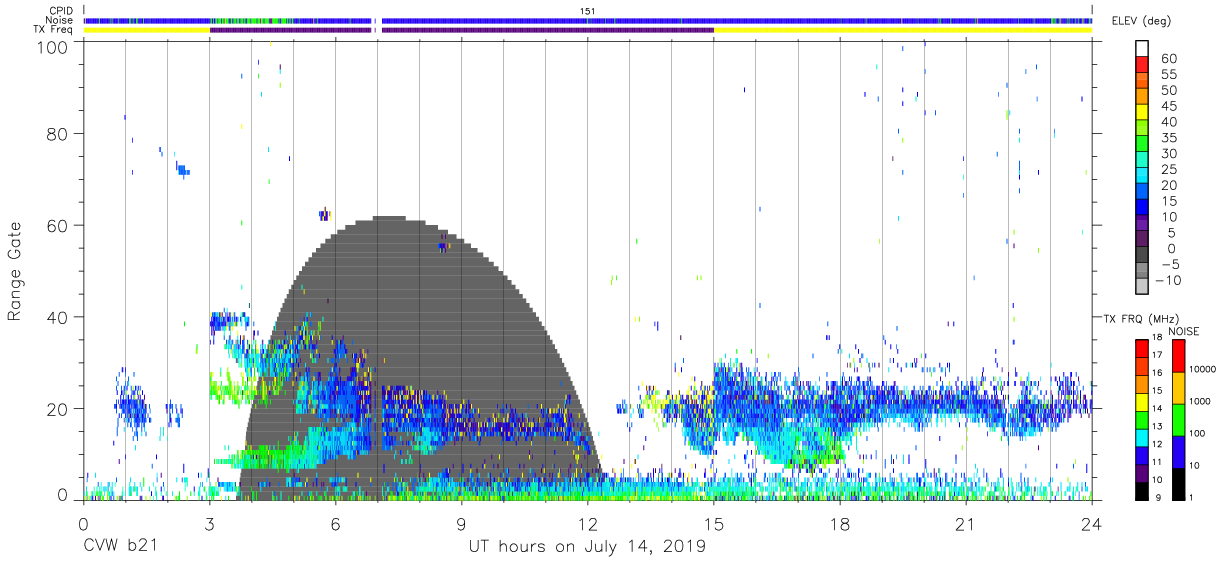The image size is (1228, 567).
Task: Click the CPID value '151'
Action: click(x=588, y=11)
